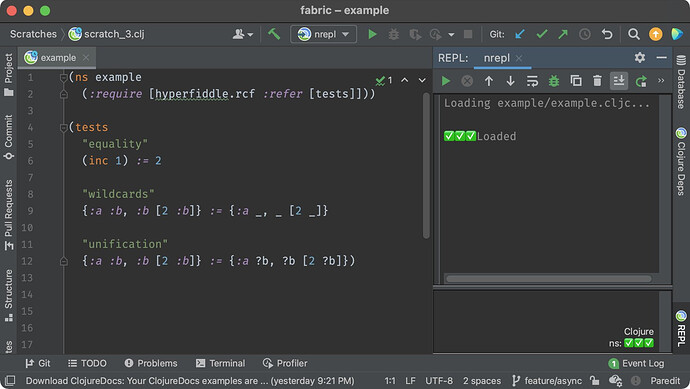
Task: Clear REPL output with trash icon
Action: coord(597,81)
